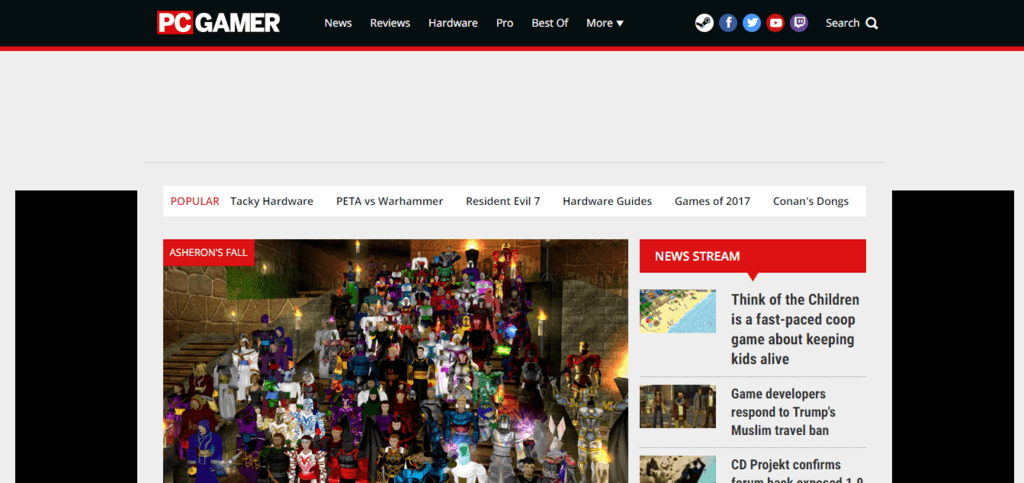Expand the More dropdown menu
Viewport: 1024px width, 483px height.
click(x=604, y=23)
